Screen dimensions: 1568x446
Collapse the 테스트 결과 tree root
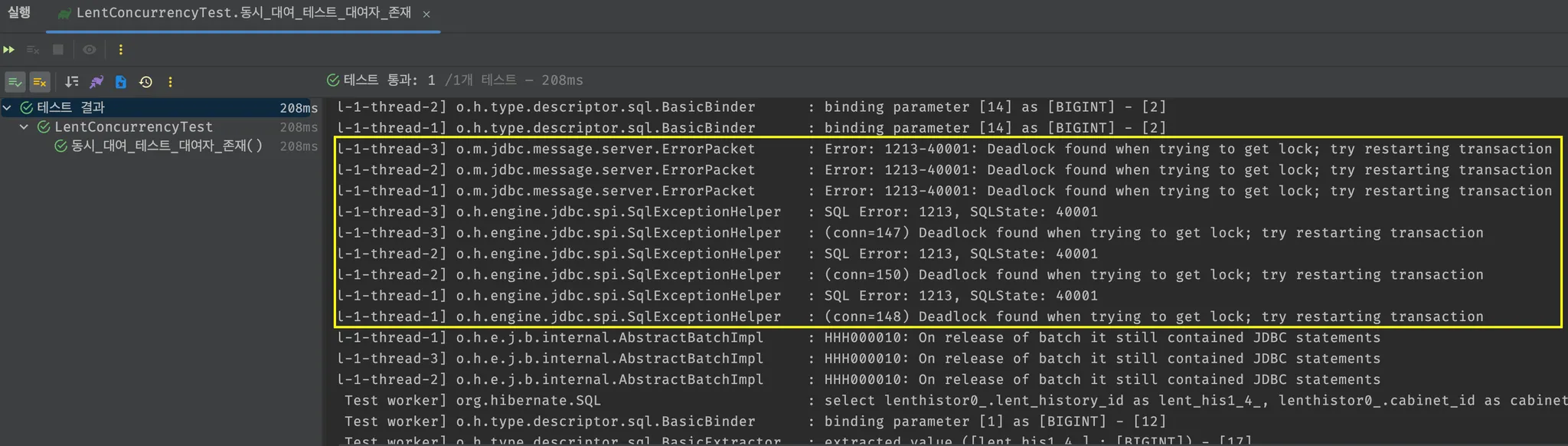click(x=8, y=108)
